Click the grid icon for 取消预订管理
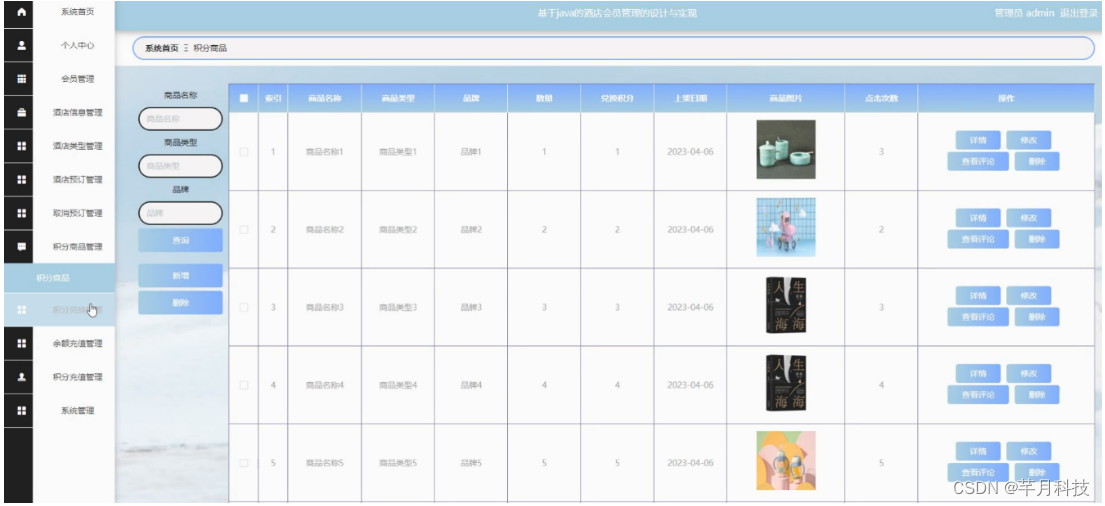 [21, 213]
